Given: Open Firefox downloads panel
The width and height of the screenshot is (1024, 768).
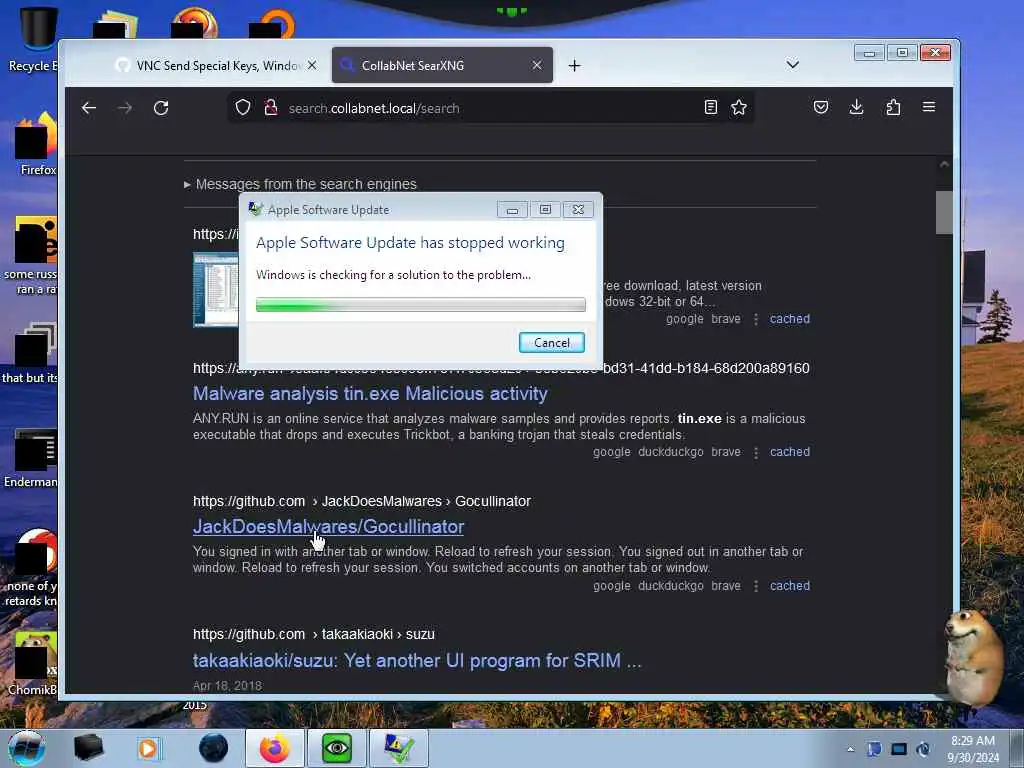Looking at the screenshot, I should tap(856, 107).
